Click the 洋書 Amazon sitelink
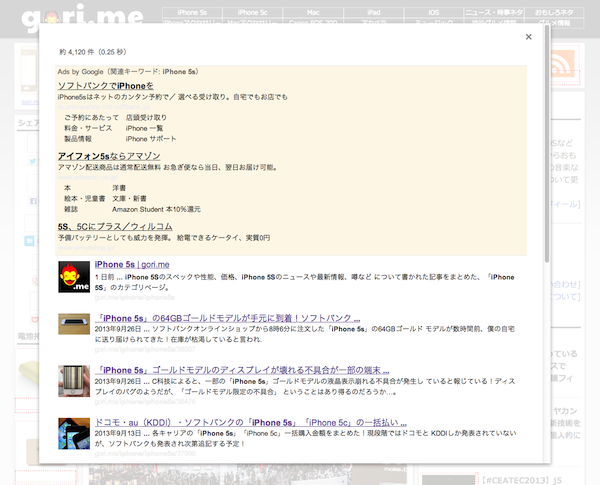The height and width of the screenshot is (485, 600). [119, 188]
